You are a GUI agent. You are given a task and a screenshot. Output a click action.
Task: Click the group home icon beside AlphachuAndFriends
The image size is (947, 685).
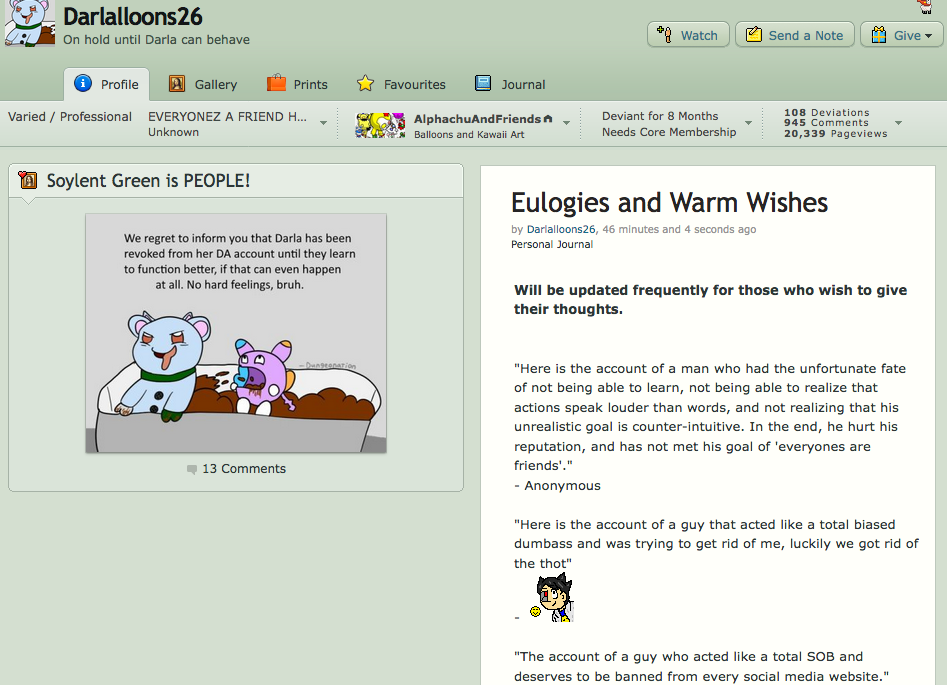[548, 119]
